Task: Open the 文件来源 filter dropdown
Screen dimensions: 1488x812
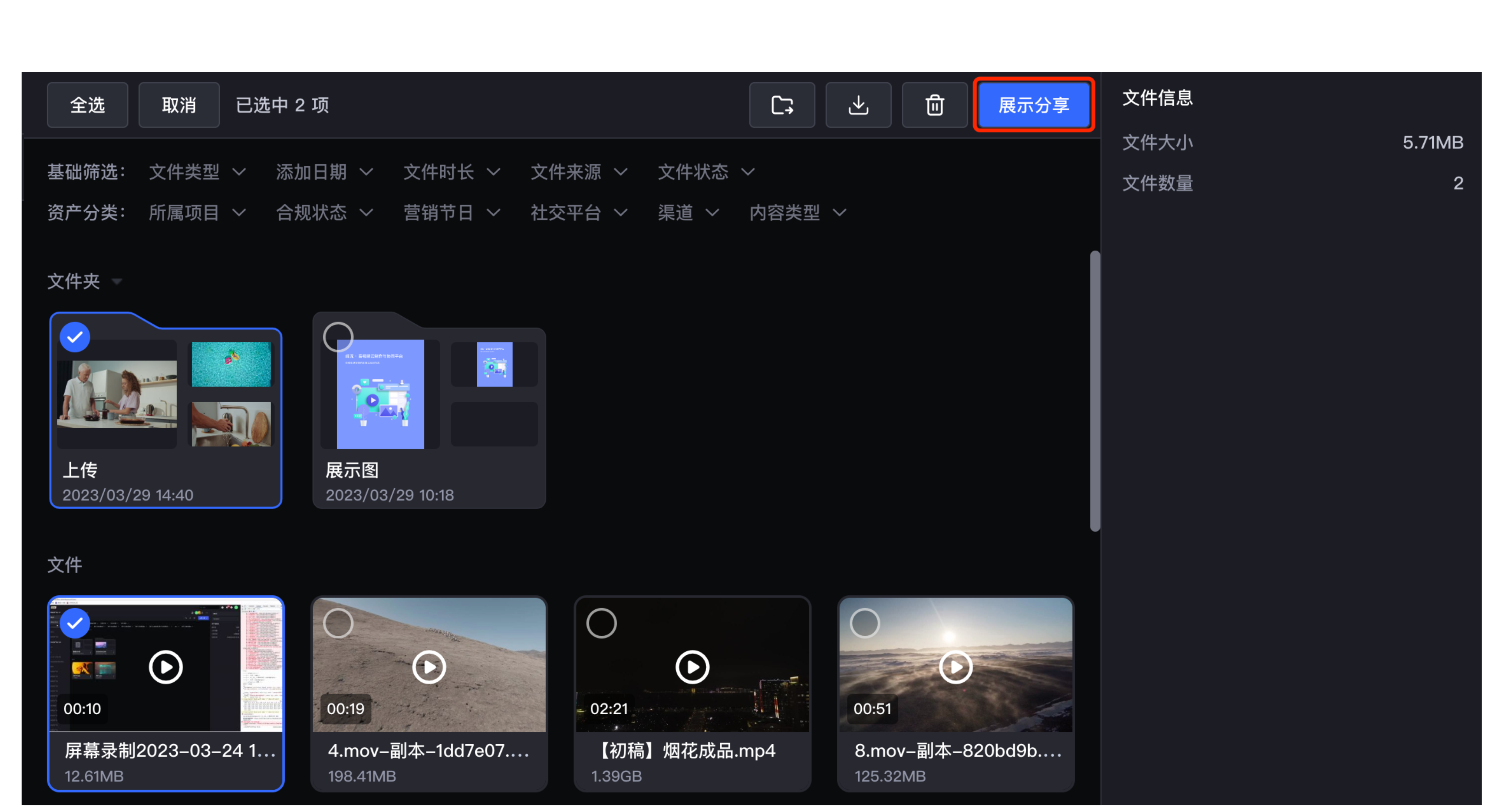Action: [579, 171]
